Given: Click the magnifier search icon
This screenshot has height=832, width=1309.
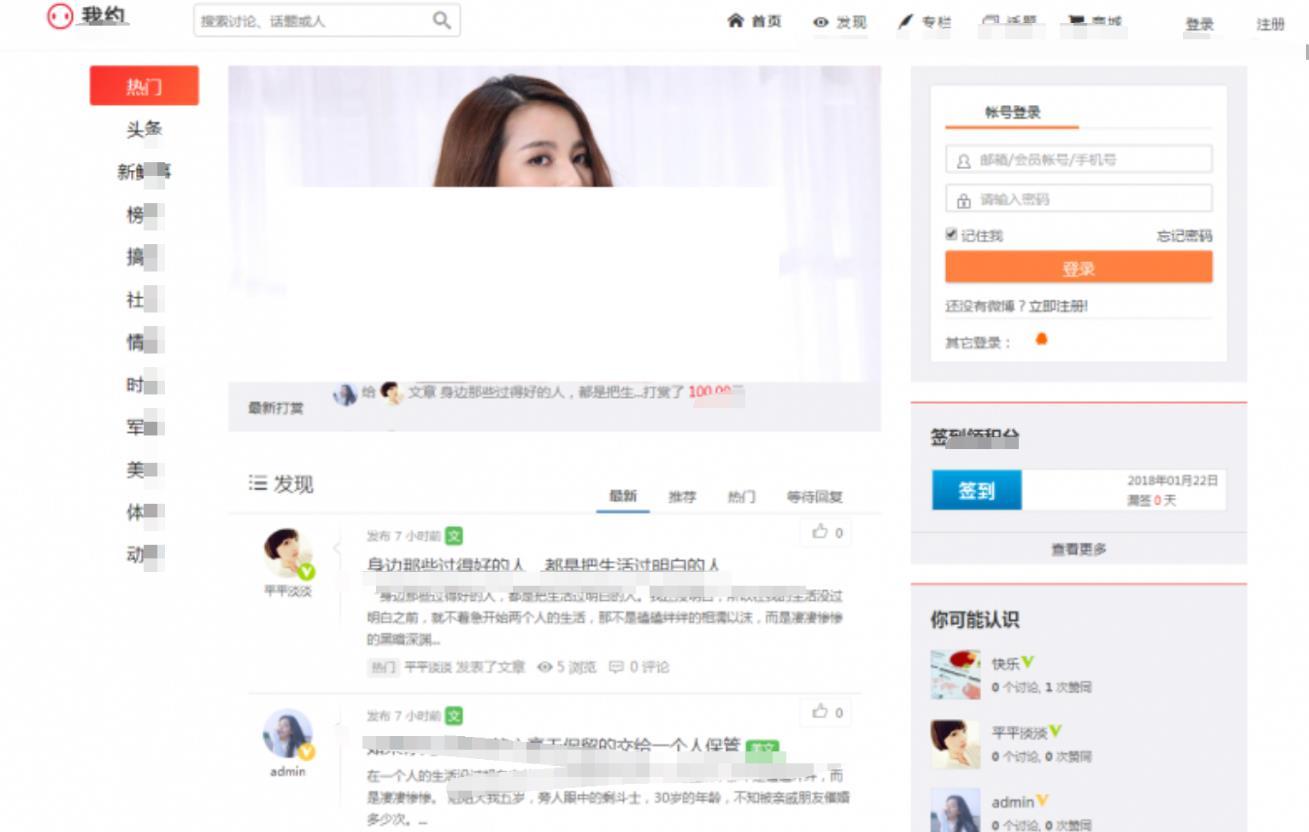Looking at the screenshot, I should coord(441,19).
